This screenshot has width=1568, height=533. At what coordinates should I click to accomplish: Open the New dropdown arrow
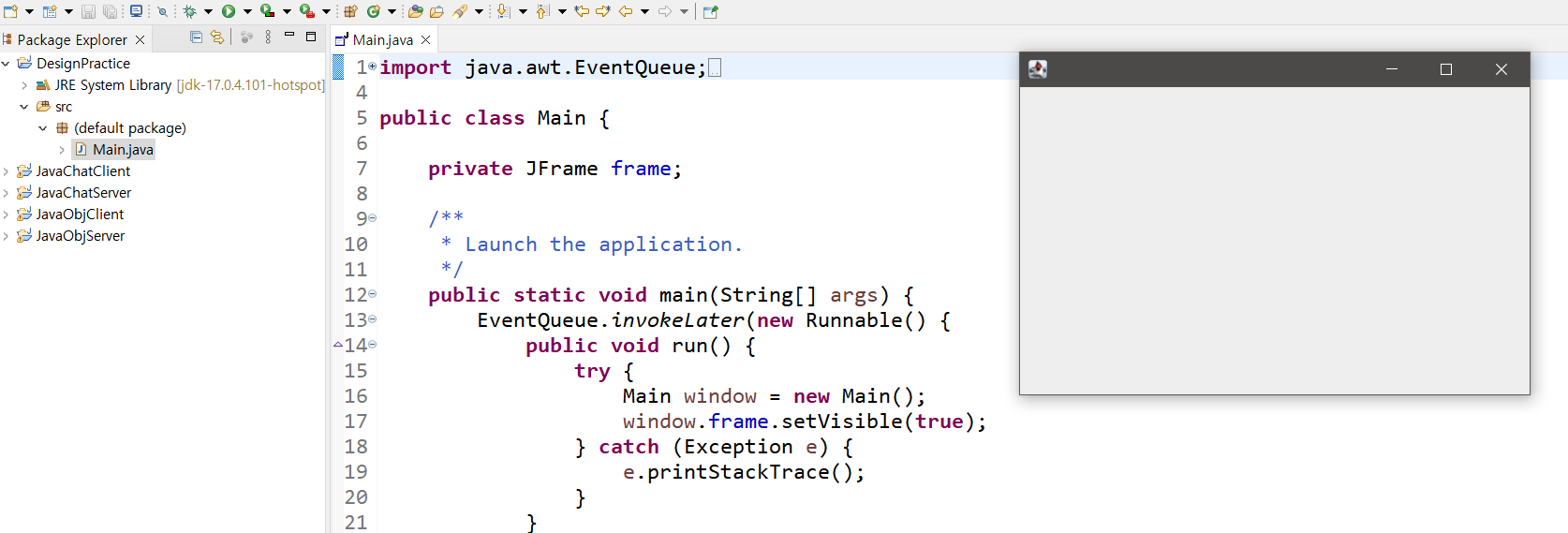(x=30, y=11)
